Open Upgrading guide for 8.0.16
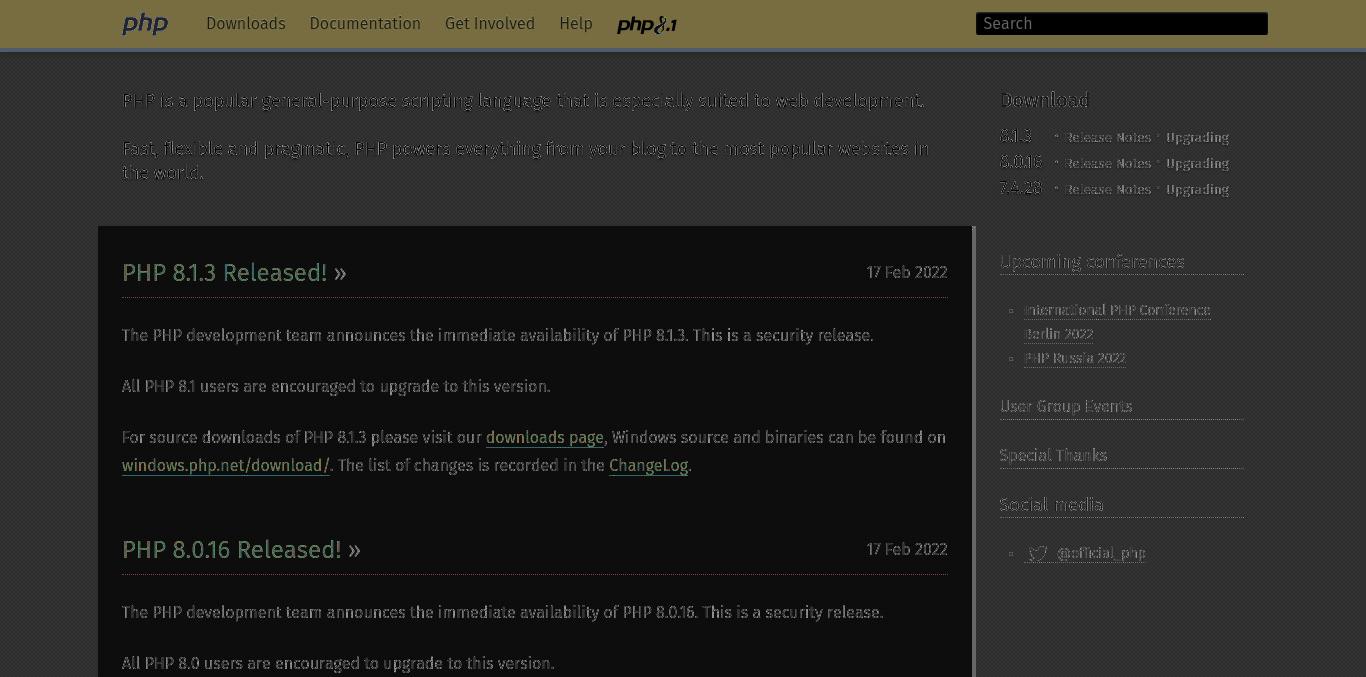The image size is (1366, 677). [1197, 164]
